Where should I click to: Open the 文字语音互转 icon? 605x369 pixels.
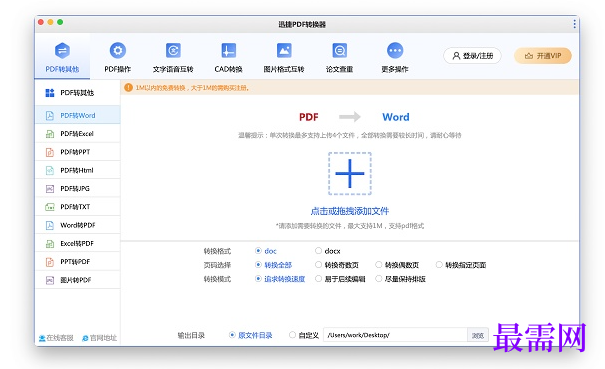[173, 51]
